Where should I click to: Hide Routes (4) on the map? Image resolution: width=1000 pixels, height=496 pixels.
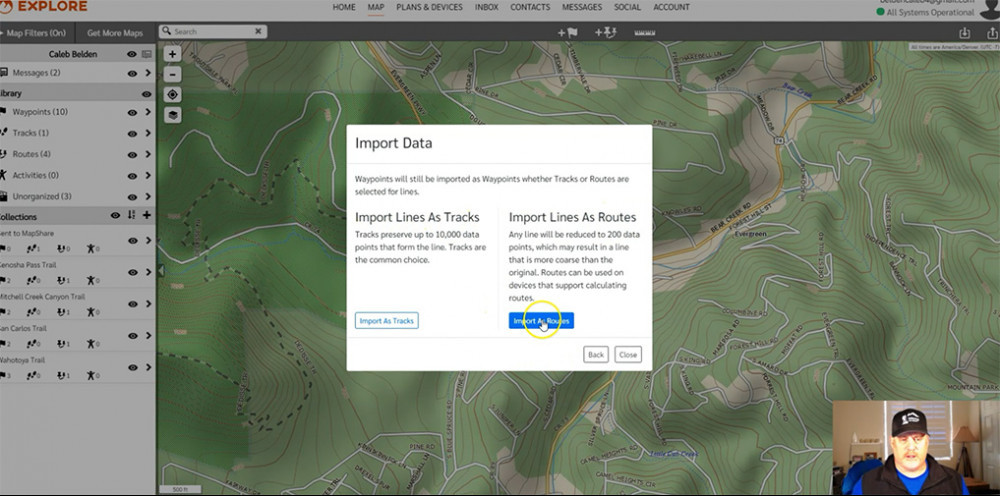[x=132, y=154]
